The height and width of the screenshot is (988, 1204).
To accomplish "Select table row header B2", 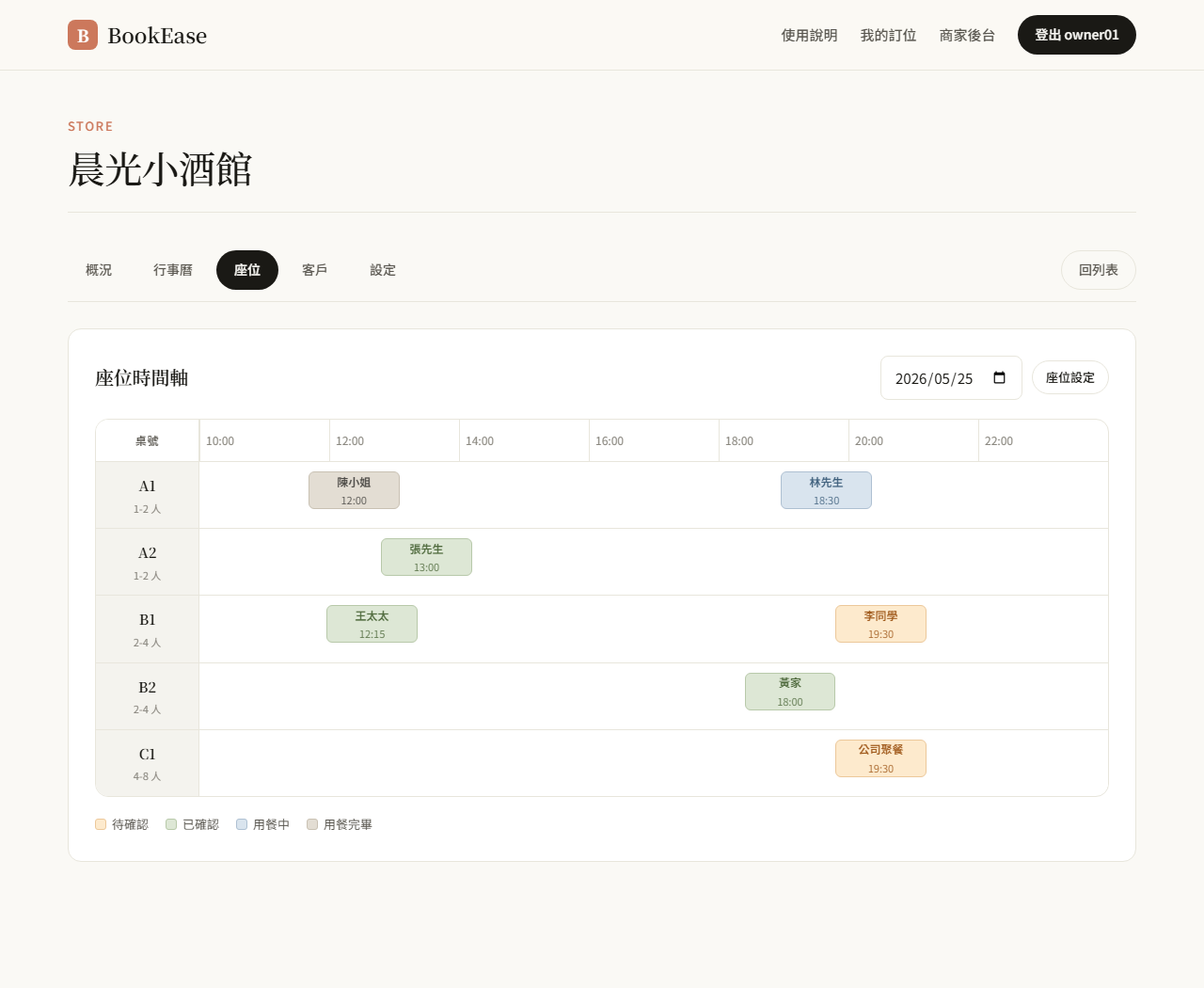I will click(x=148, y=696).
